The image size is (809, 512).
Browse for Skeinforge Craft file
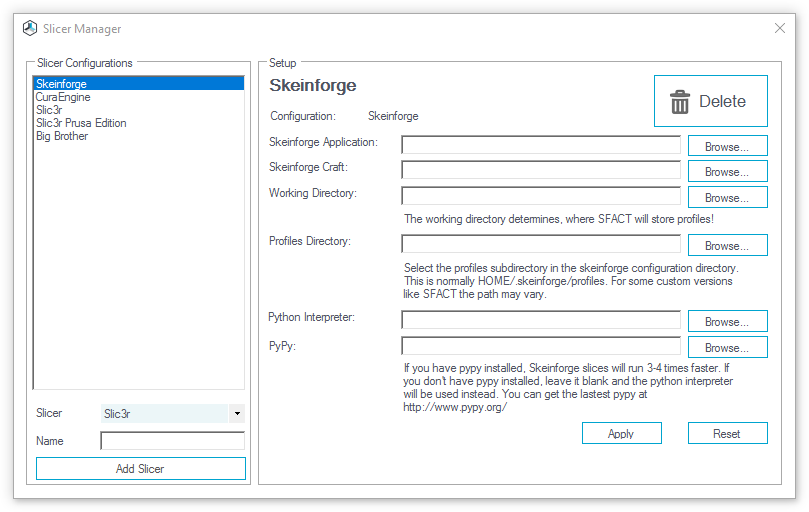click(727, 171)
